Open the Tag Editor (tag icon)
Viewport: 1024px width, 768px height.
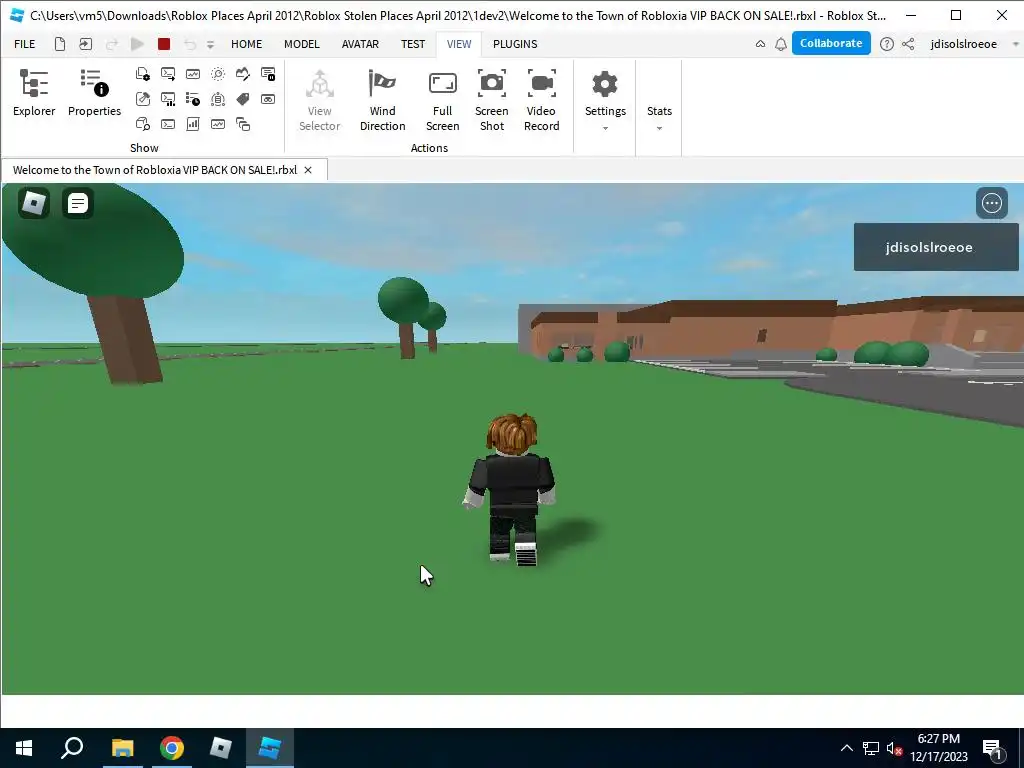[242, 99]
